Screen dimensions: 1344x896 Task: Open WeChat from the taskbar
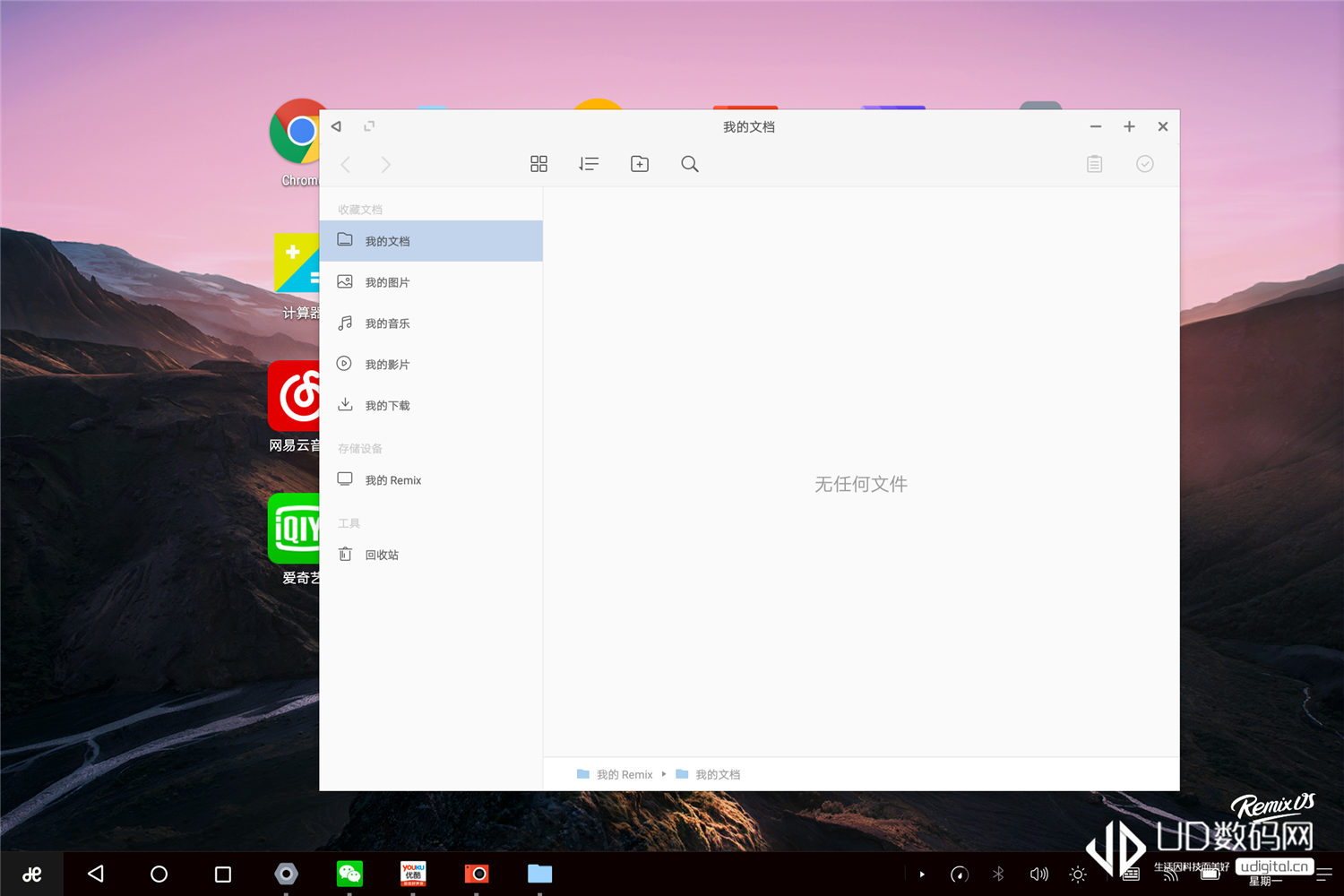(349, 874)
